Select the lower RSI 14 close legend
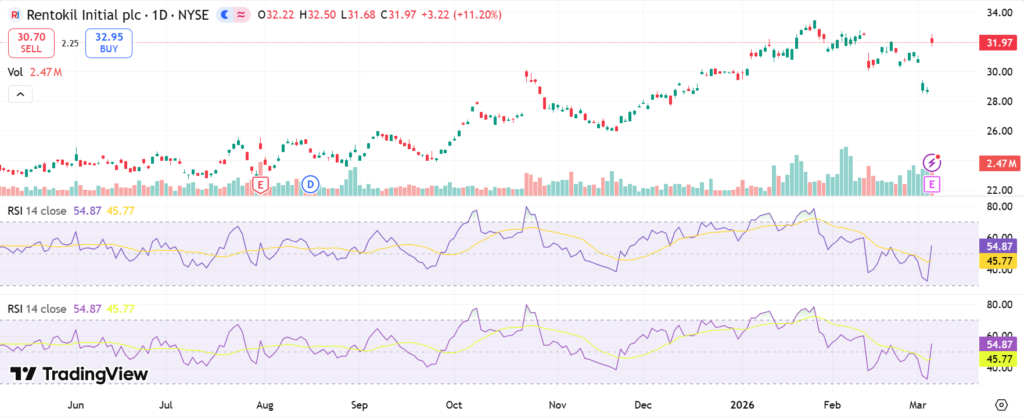This screenshot has width=1024, height=419. (x=40, y=308)
